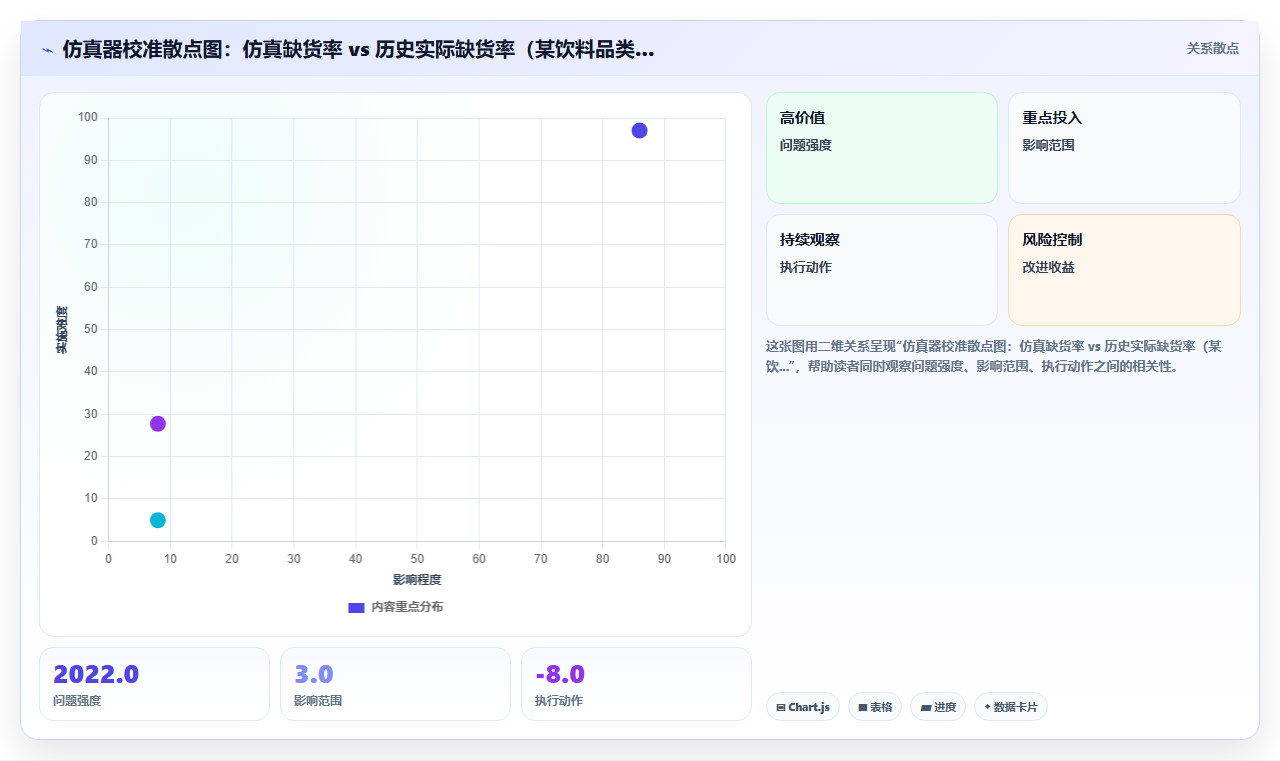Open the 风险控制 card

coord(1124,270)
